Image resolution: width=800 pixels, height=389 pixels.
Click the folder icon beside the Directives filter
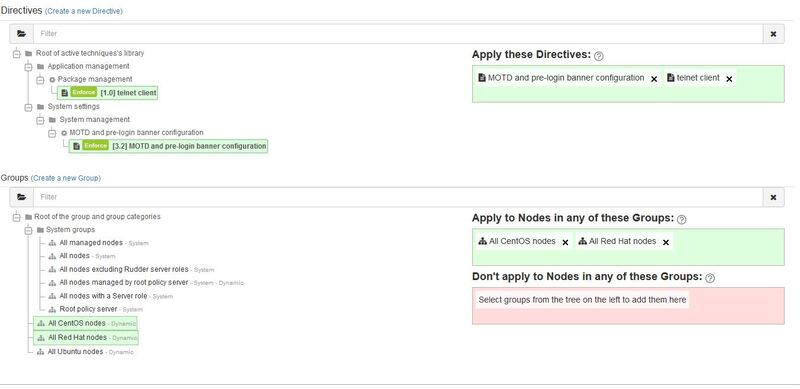(21, 34)
